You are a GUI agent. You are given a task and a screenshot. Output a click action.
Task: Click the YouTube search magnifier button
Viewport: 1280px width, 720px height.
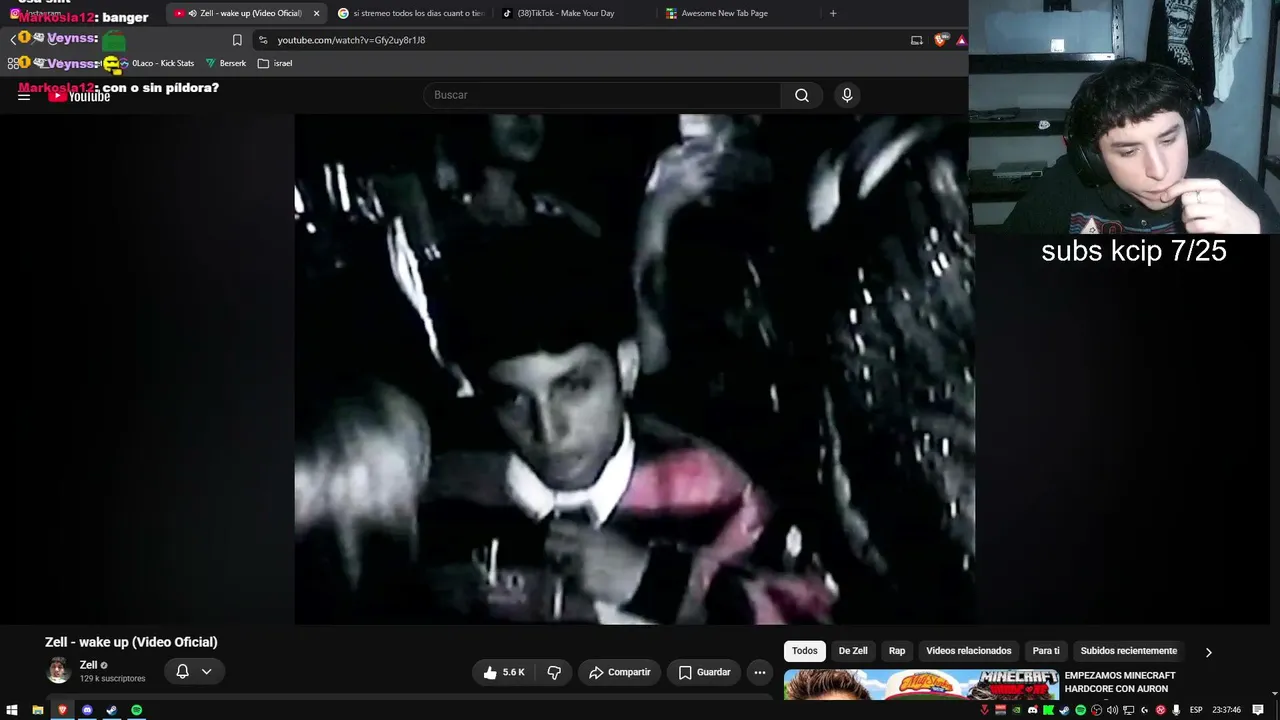point(802,95)
